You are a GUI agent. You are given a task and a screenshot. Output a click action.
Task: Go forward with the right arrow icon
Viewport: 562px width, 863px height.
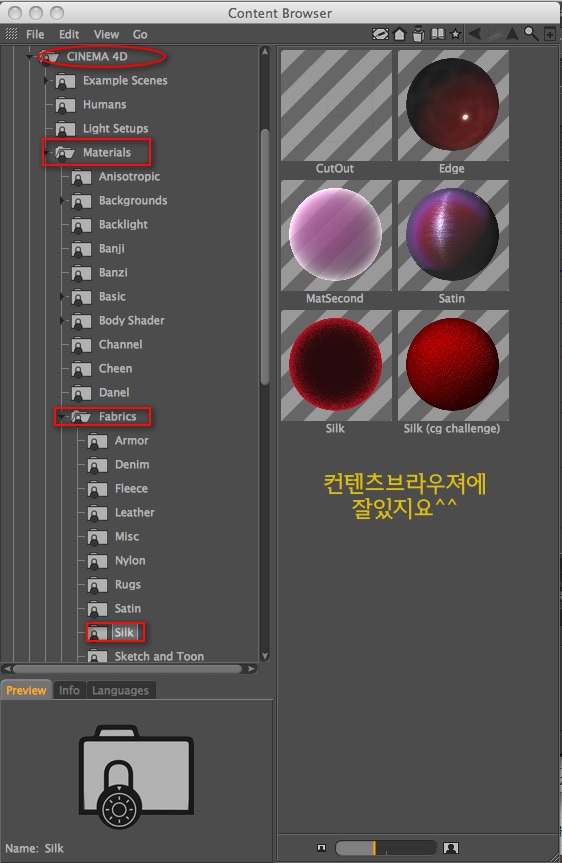click(493, 34)
